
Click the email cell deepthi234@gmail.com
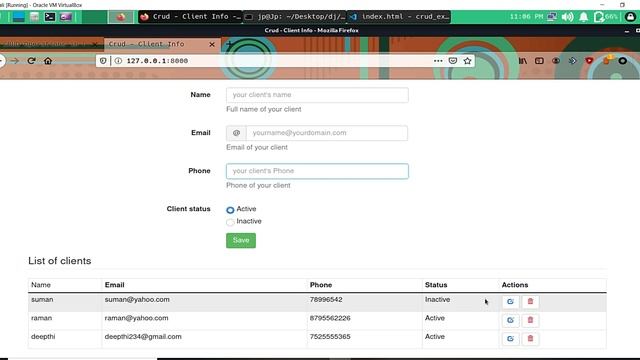coord(143,337)
